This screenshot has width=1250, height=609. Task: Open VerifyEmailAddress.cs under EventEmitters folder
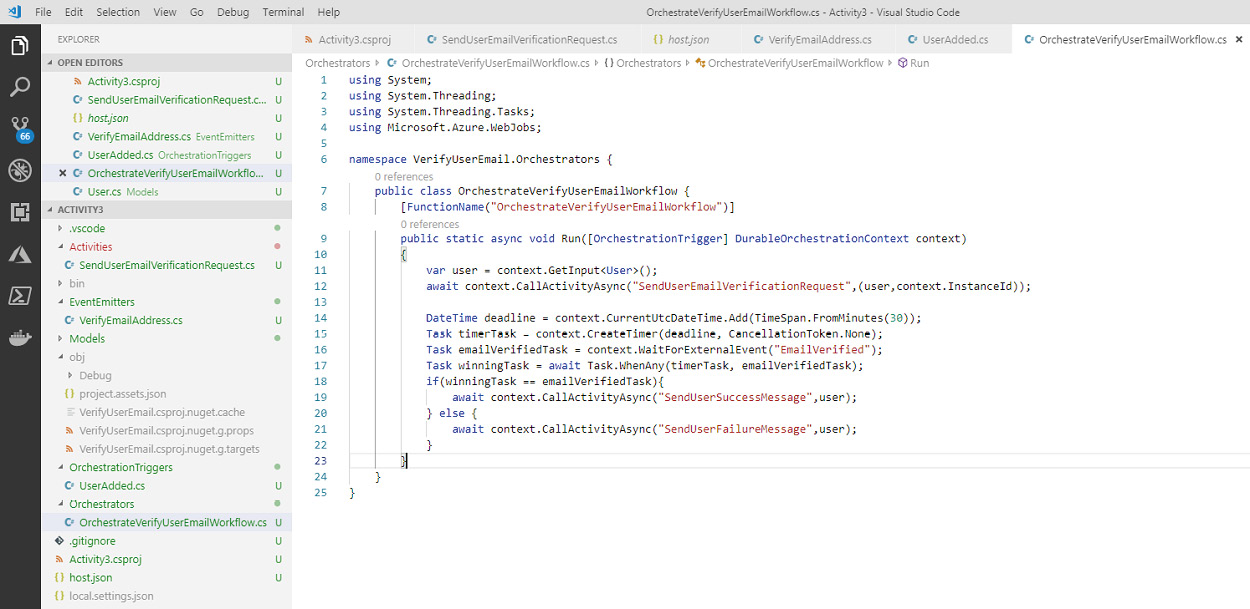(167, 320)
